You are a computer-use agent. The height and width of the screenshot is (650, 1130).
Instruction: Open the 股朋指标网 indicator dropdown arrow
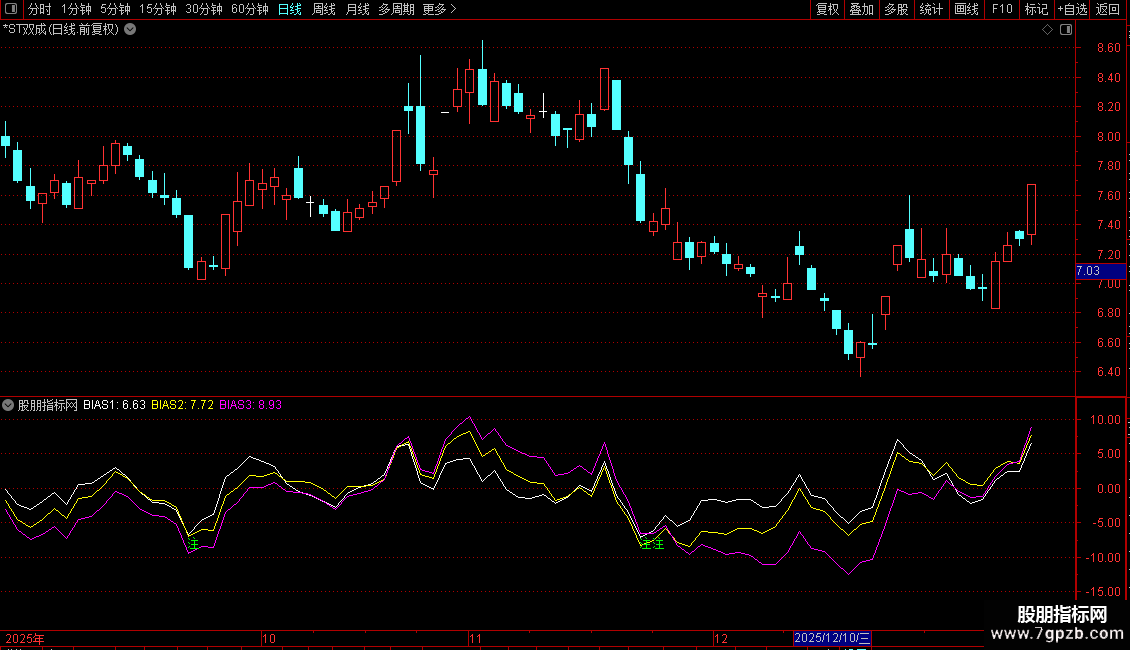click(x=8, y=405)
